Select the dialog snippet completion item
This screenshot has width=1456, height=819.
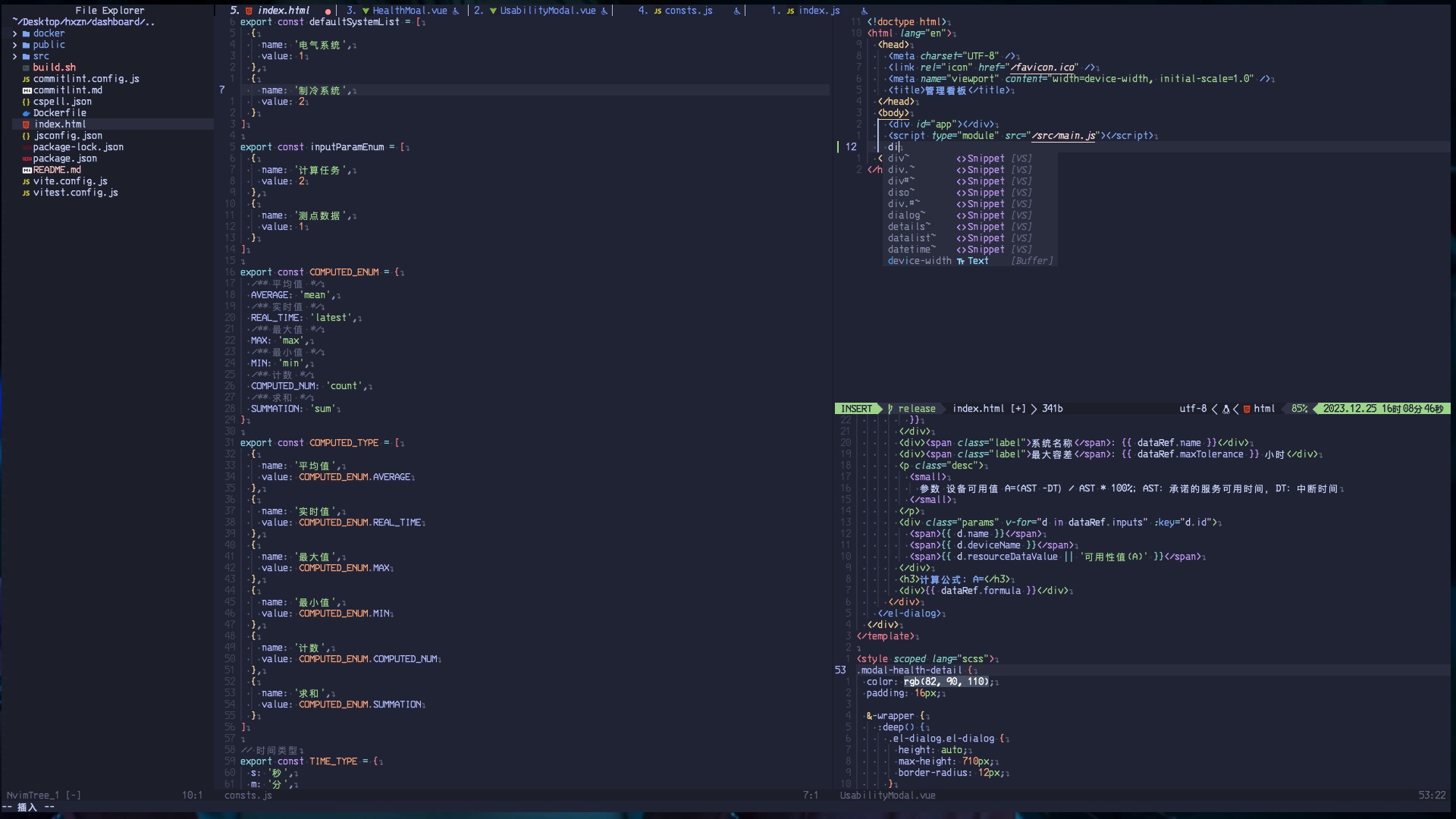(x=905, y=215)
